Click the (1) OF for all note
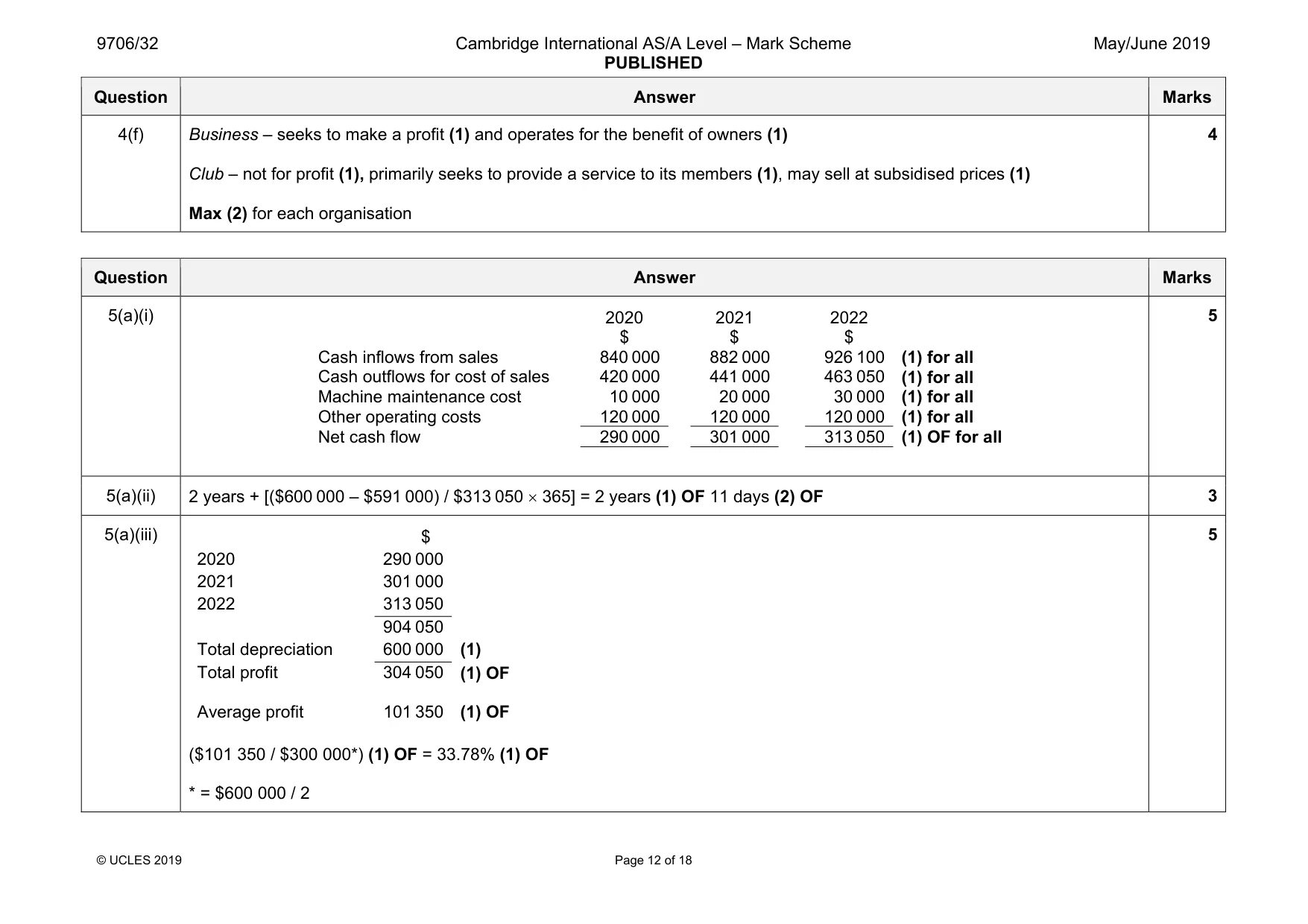 pos(951,437)
